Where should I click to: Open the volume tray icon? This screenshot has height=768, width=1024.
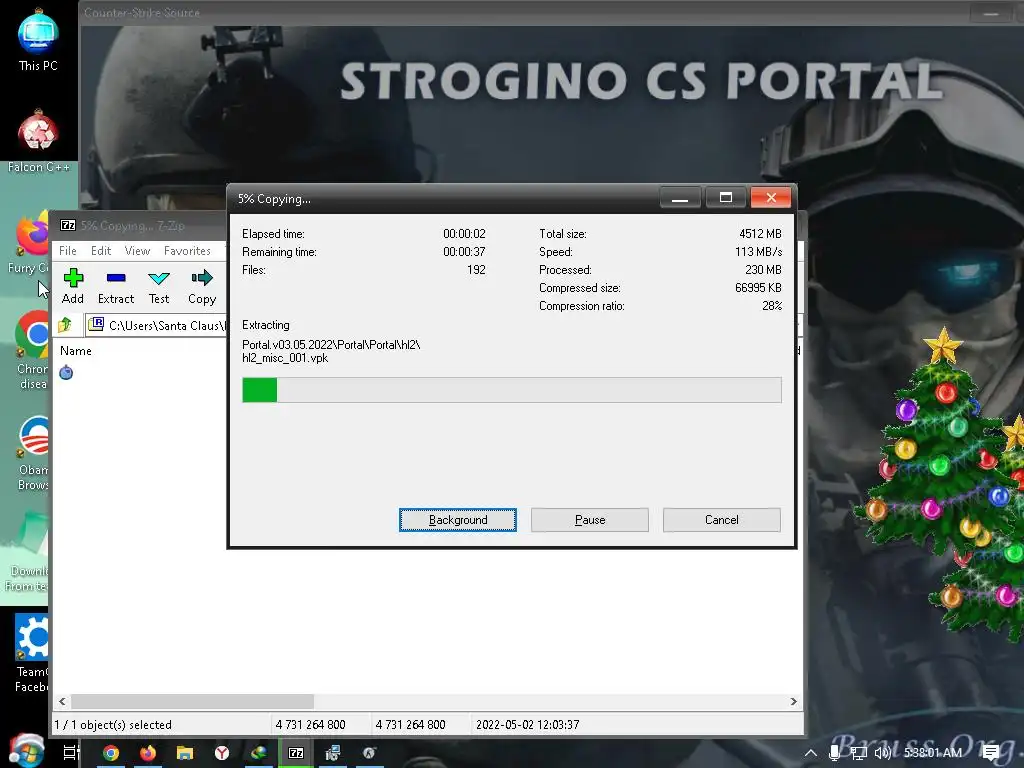pos(883,753)
